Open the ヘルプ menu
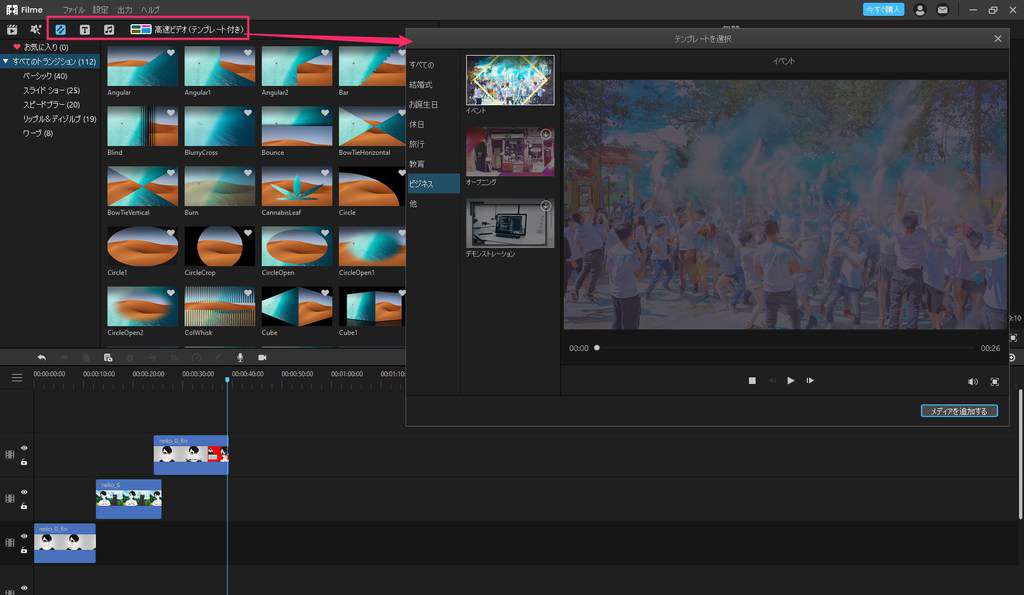Viewport: 1024px width, 595px height. [x=150, y=10]
